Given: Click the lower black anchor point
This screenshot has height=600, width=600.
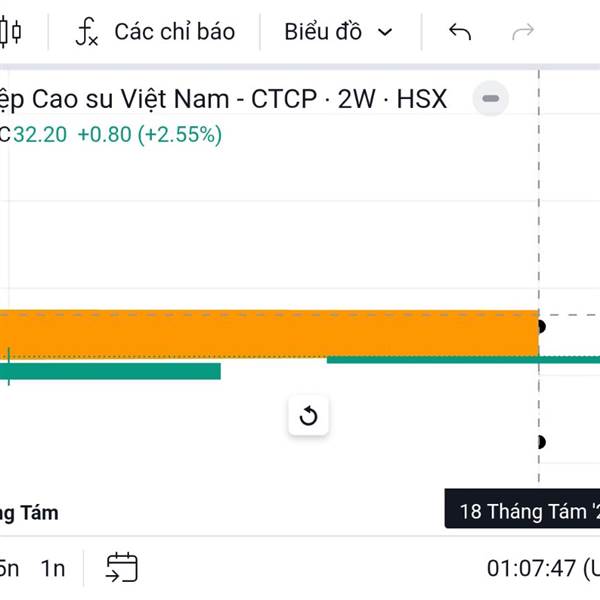Looking at the screenshot, I should click(x=541, y=442).
